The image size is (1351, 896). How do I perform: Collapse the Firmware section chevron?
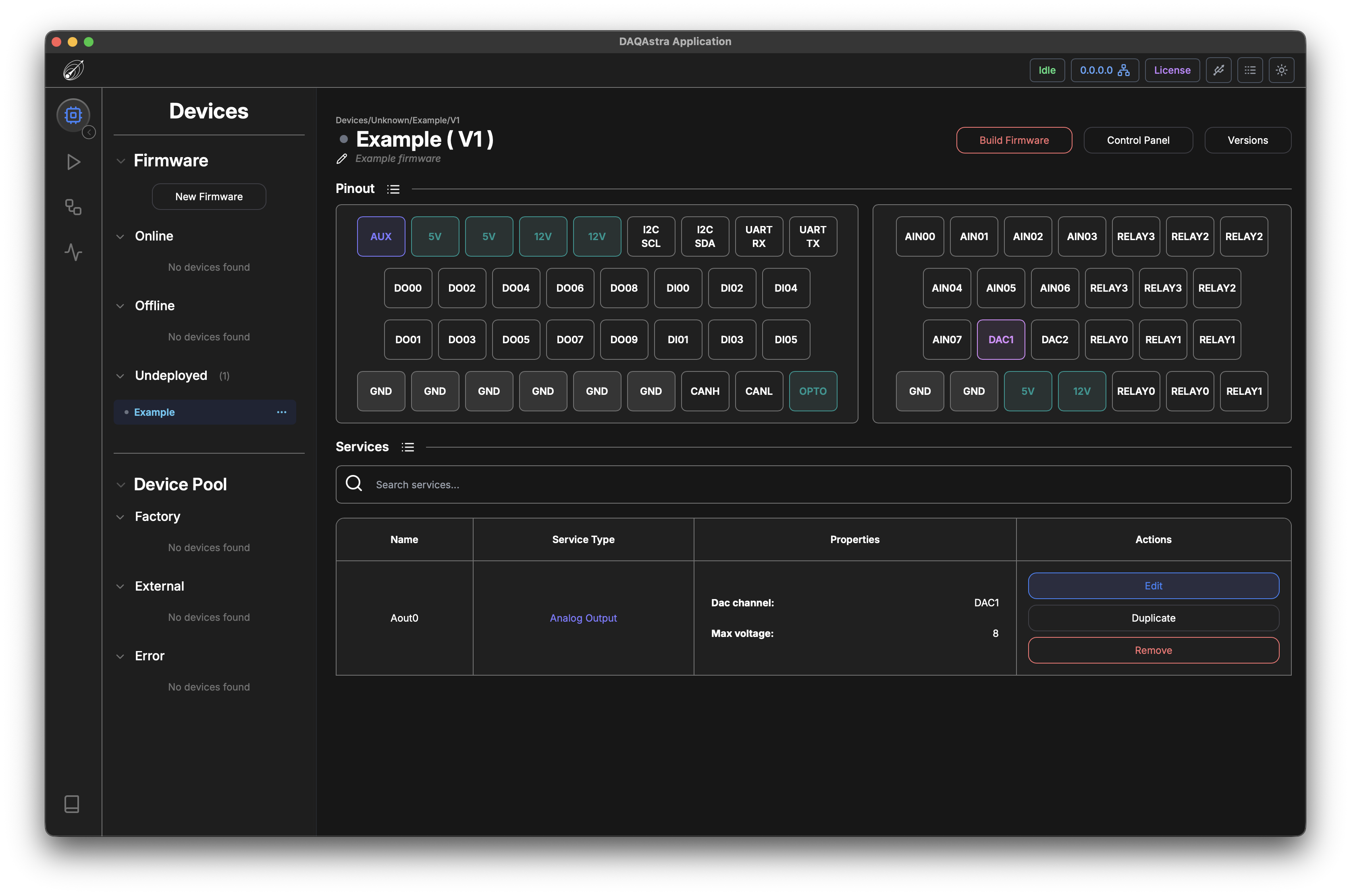[x=121, y=161]
